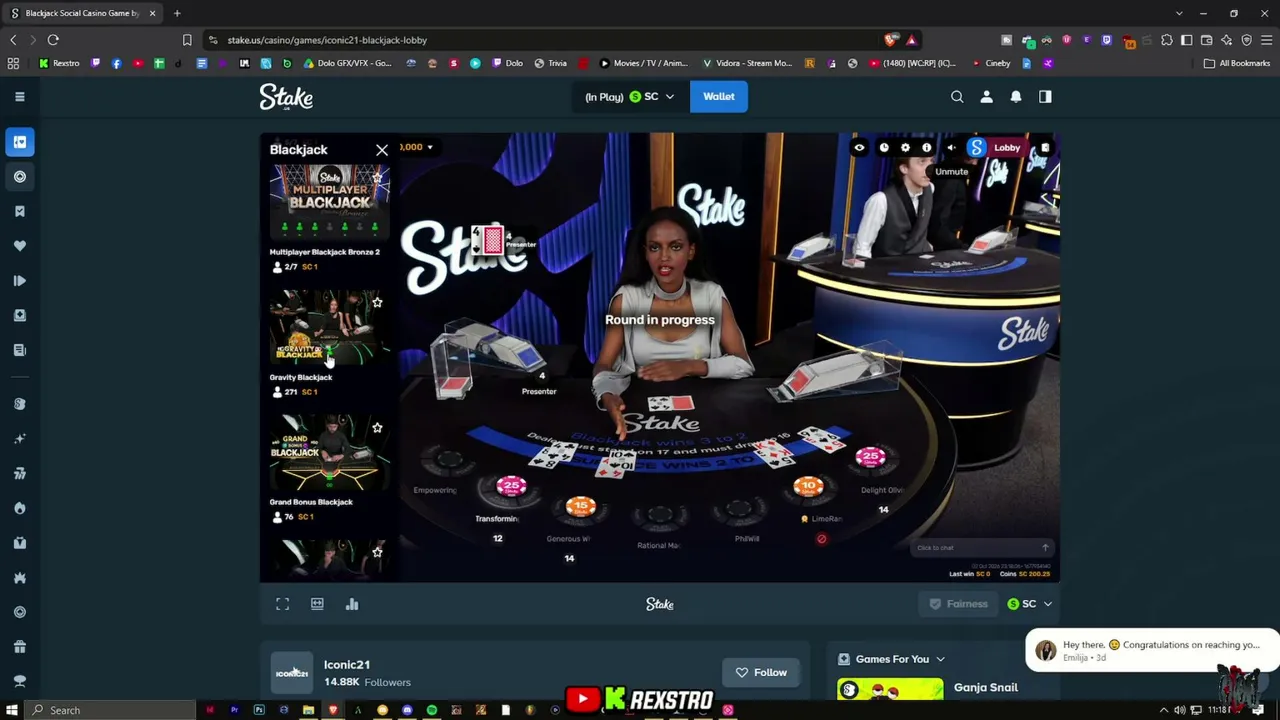
Task: Expand the SC currency selector below game
Action: tap(1029, 604)
